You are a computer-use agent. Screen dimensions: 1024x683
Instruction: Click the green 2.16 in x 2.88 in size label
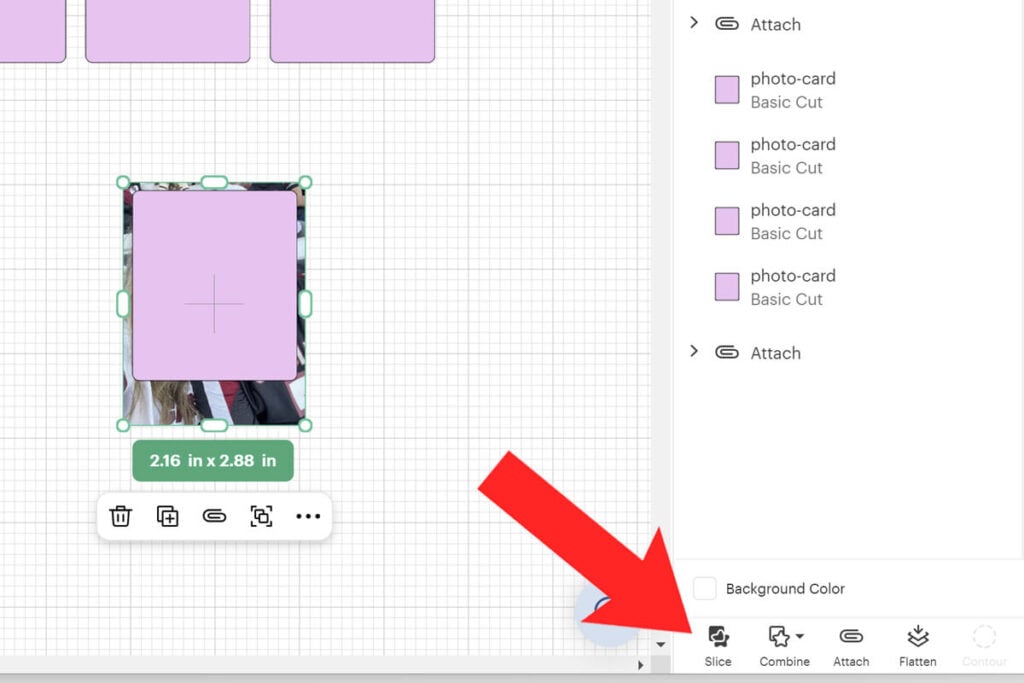[213, 461]
